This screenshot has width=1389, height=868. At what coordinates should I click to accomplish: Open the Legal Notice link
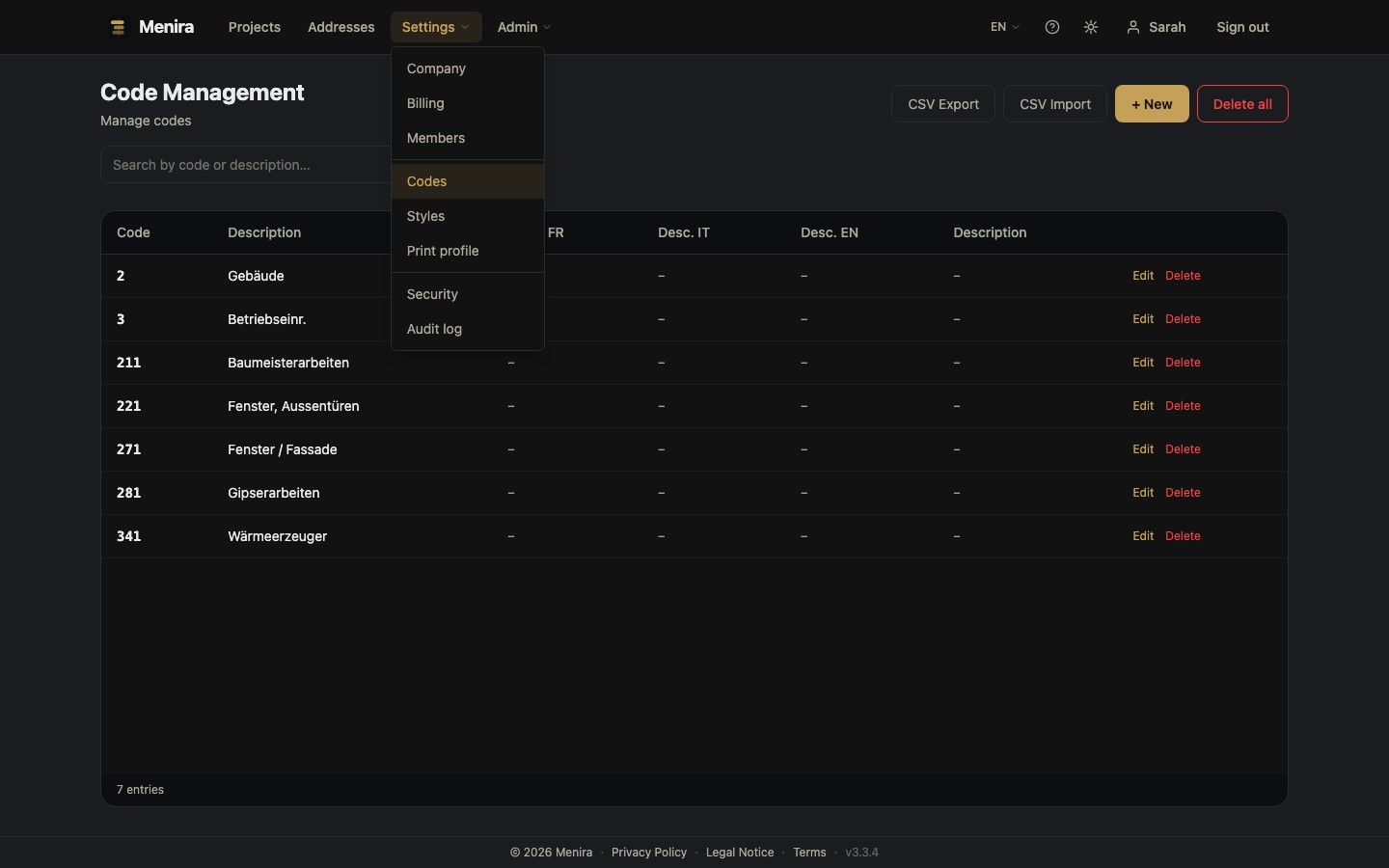[740, 853]
